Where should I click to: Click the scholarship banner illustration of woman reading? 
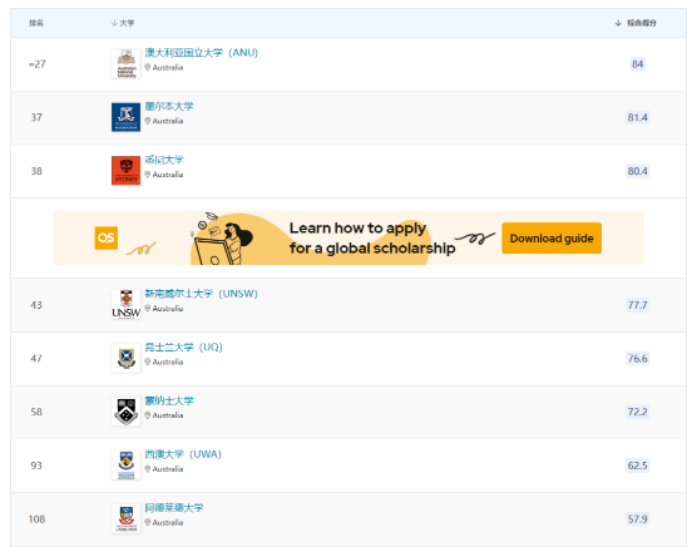pyautogui.click(x=223, y=239)
